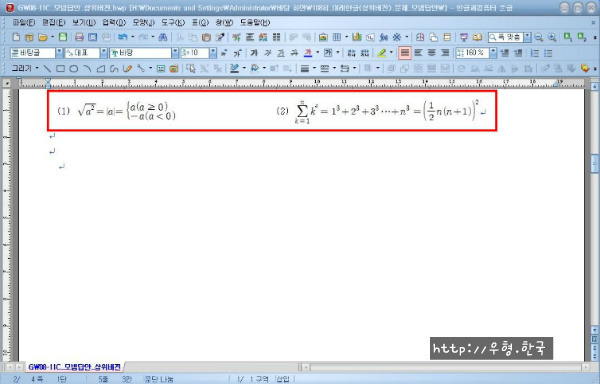
Task: Expand the 바탕글 style dropdown
Action: pos(59,53)
